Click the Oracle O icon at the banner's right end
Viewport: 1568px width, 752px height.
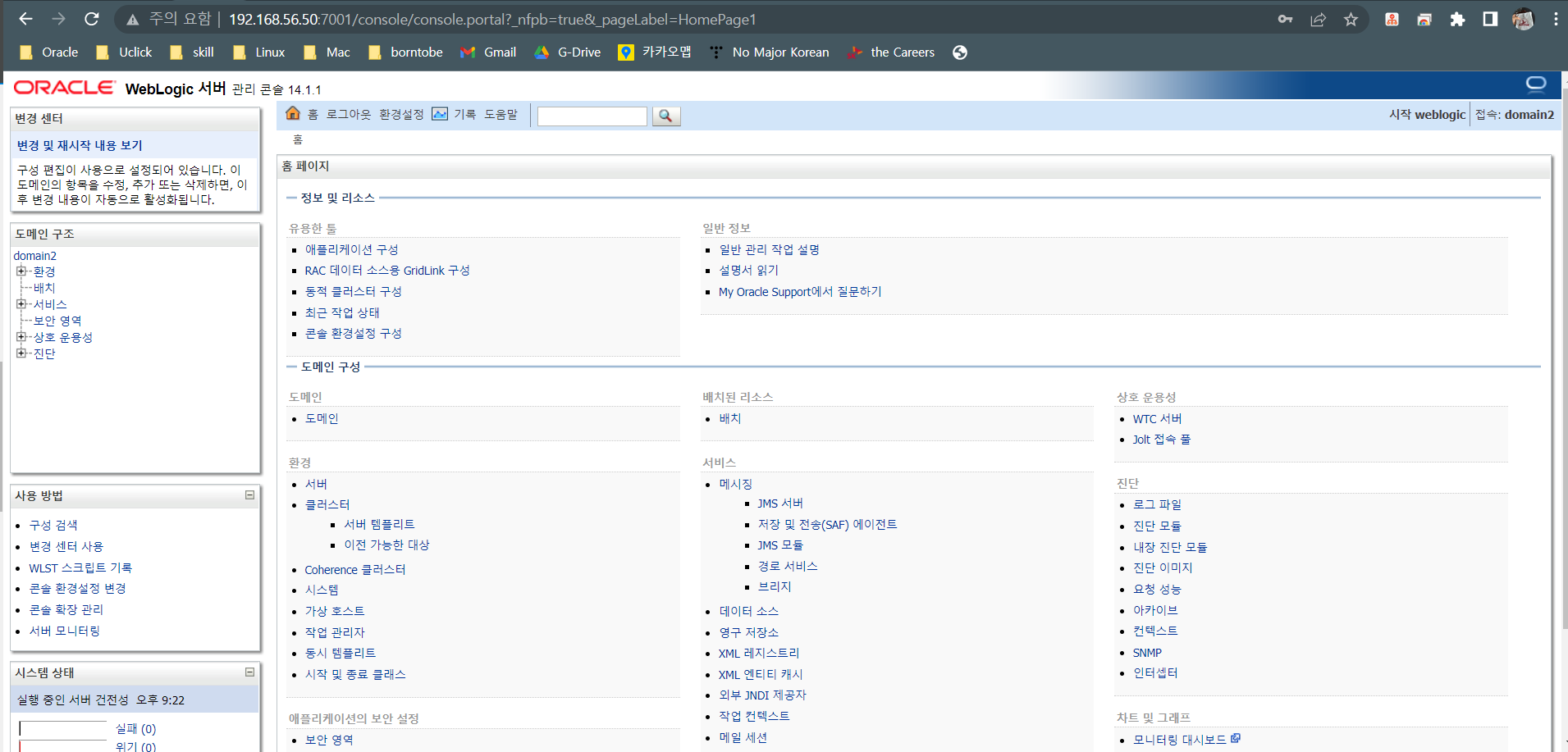click(1536, 84)
